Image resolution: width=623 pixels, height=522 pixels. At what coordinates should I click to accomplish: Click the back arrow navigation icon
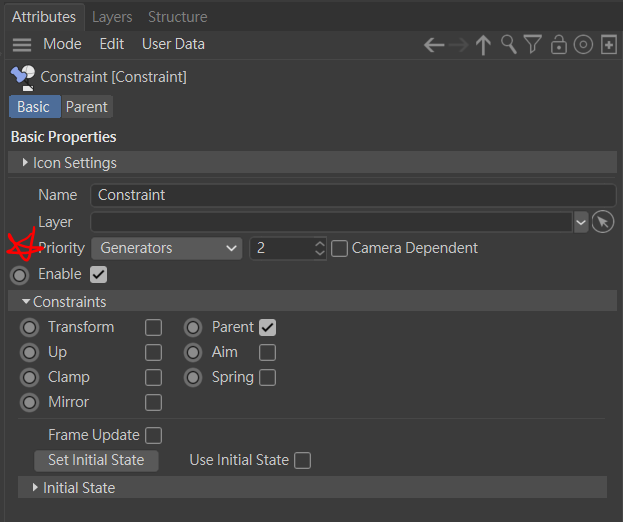434,45
